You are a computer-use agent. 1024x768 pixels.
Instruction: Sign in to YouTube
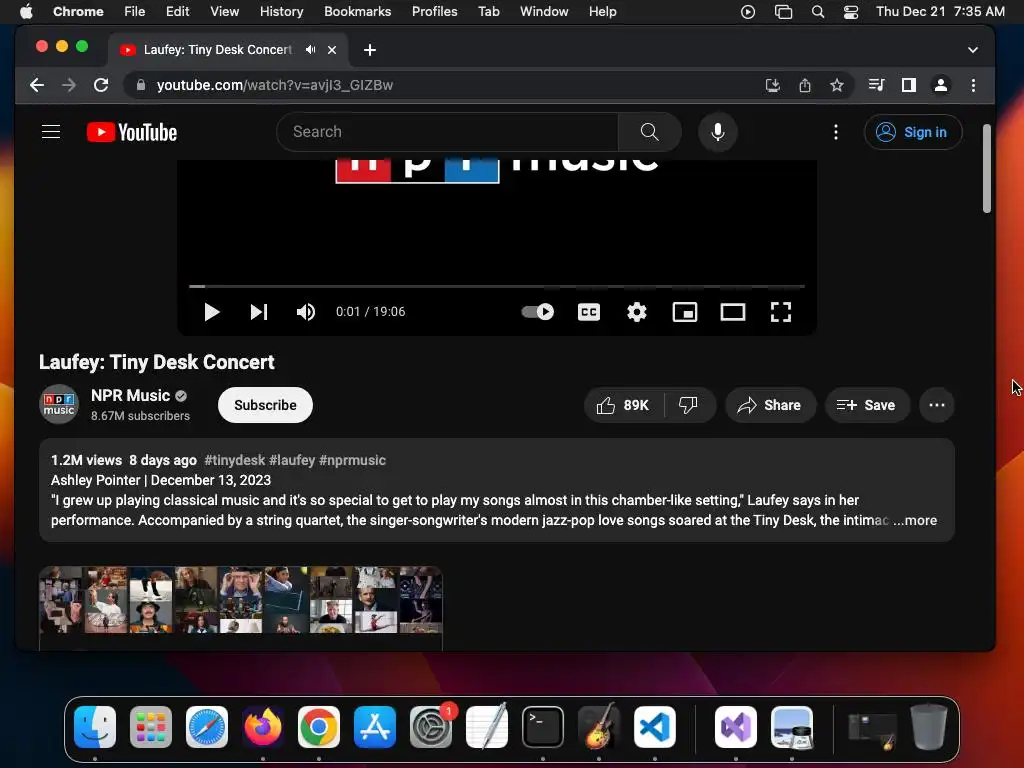(912, 132)
